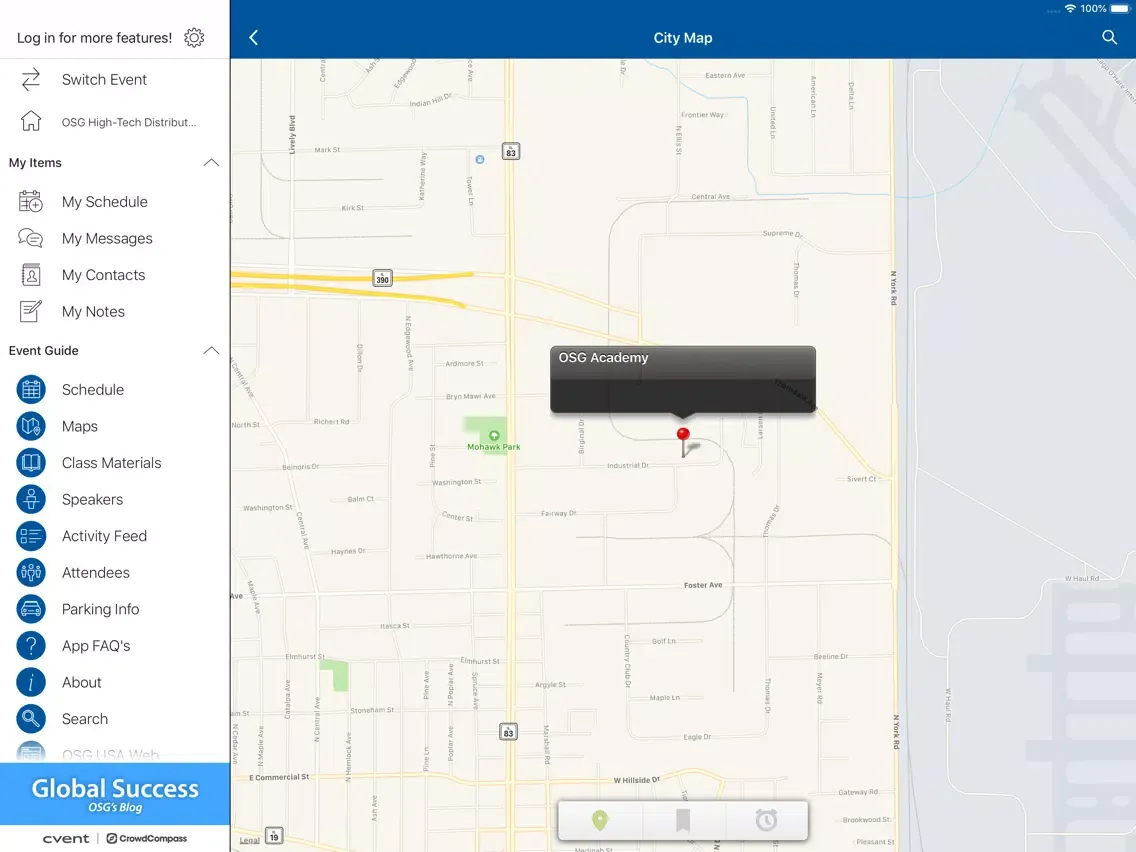This screenshot has width=1136, height=852.
Task: Tap Mohawk Park marker on map
Action: coord(494,436)
